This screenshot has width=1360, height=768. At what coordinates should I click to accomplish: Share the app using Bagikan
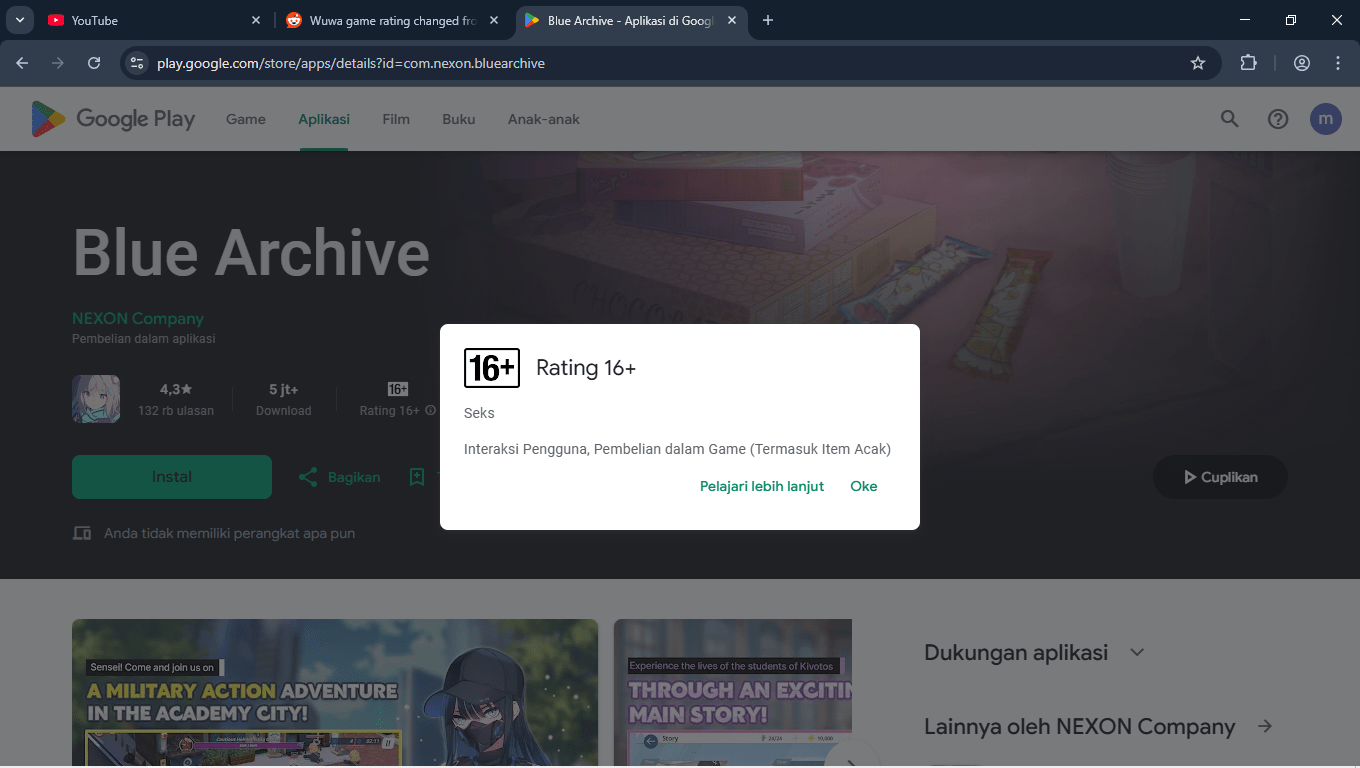(x=340, y=477)
